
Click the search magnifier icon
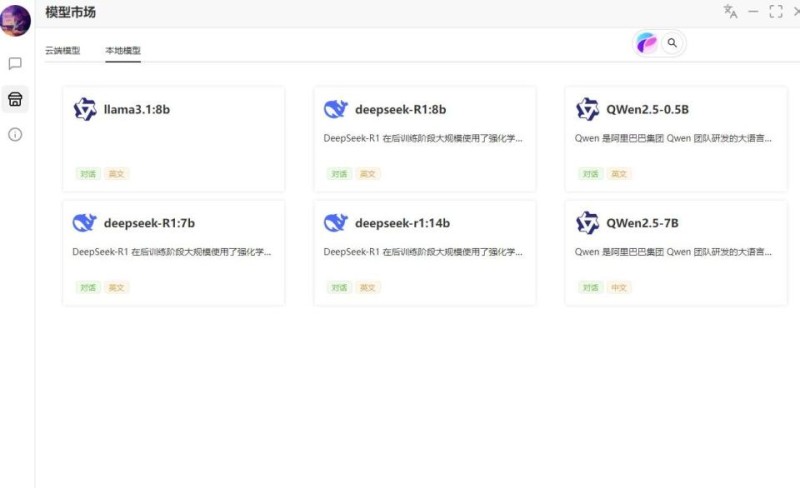(672, 43)
